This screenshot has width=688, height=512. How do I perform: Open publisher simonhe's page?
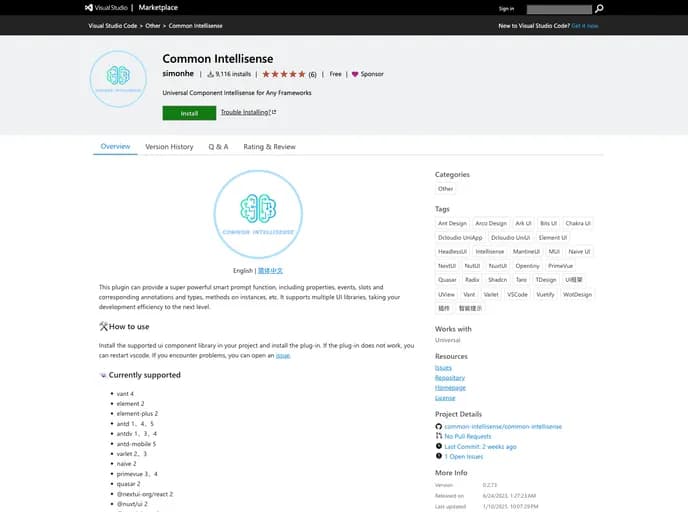pos(178,74)
